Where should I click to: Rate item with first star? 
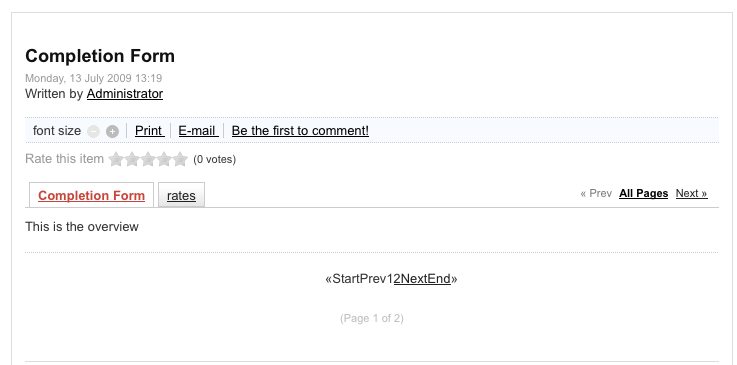pyautogui.click(x=116, y=159)
